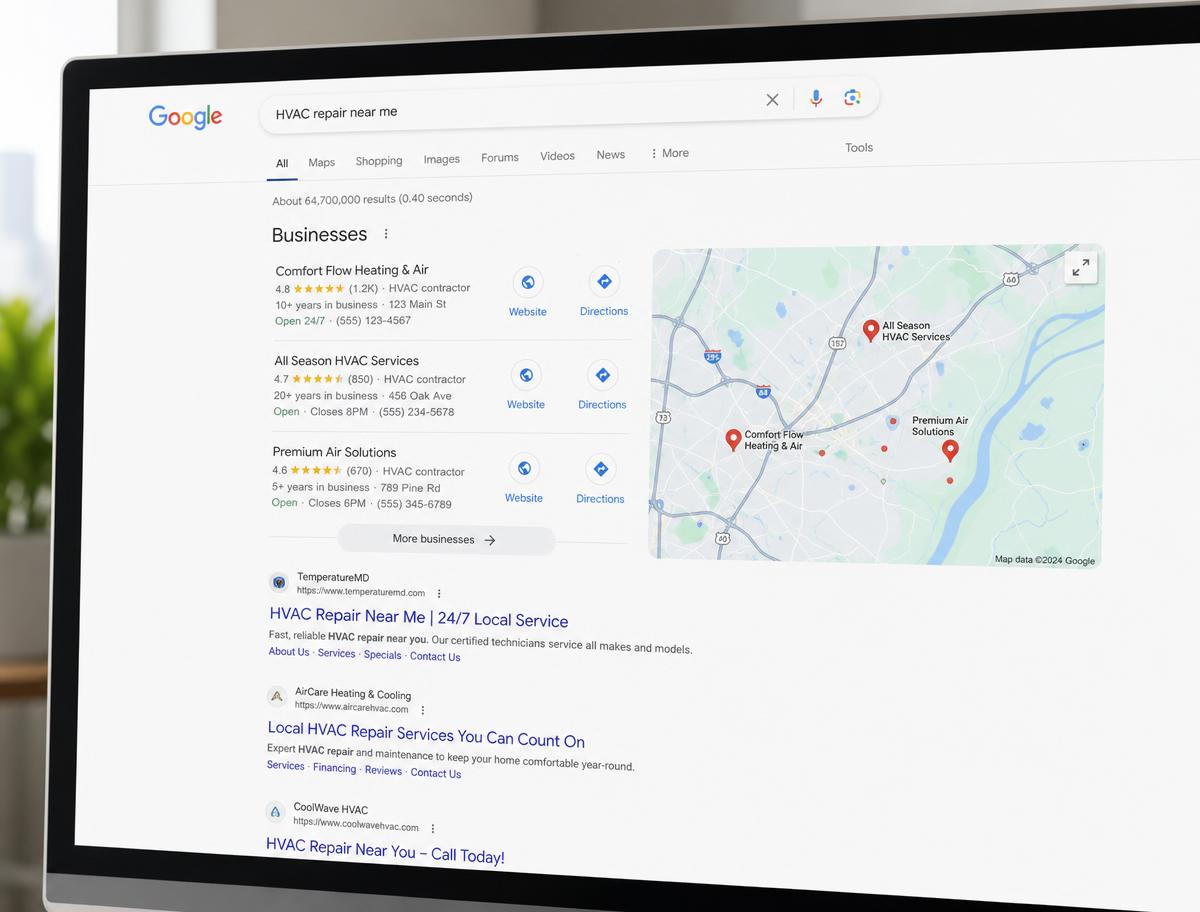This screenshot has width=1200, height=912.
Task: Click phone number (555) 123-4567
Action: point(373,321)
